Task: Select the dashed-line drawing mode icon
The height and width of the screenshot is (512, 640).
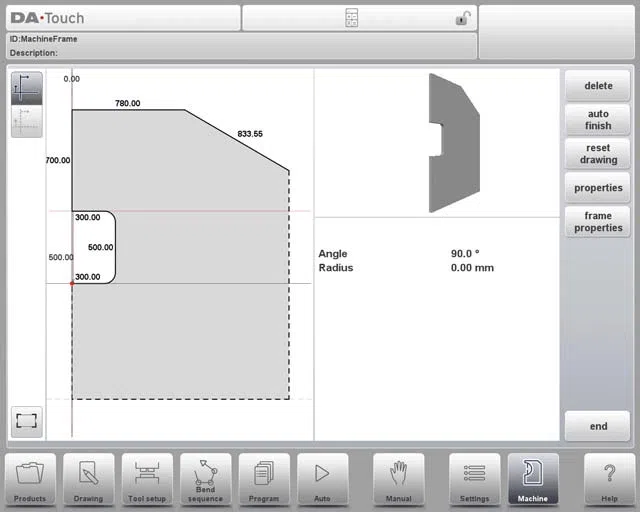Action: pos(27,121)
